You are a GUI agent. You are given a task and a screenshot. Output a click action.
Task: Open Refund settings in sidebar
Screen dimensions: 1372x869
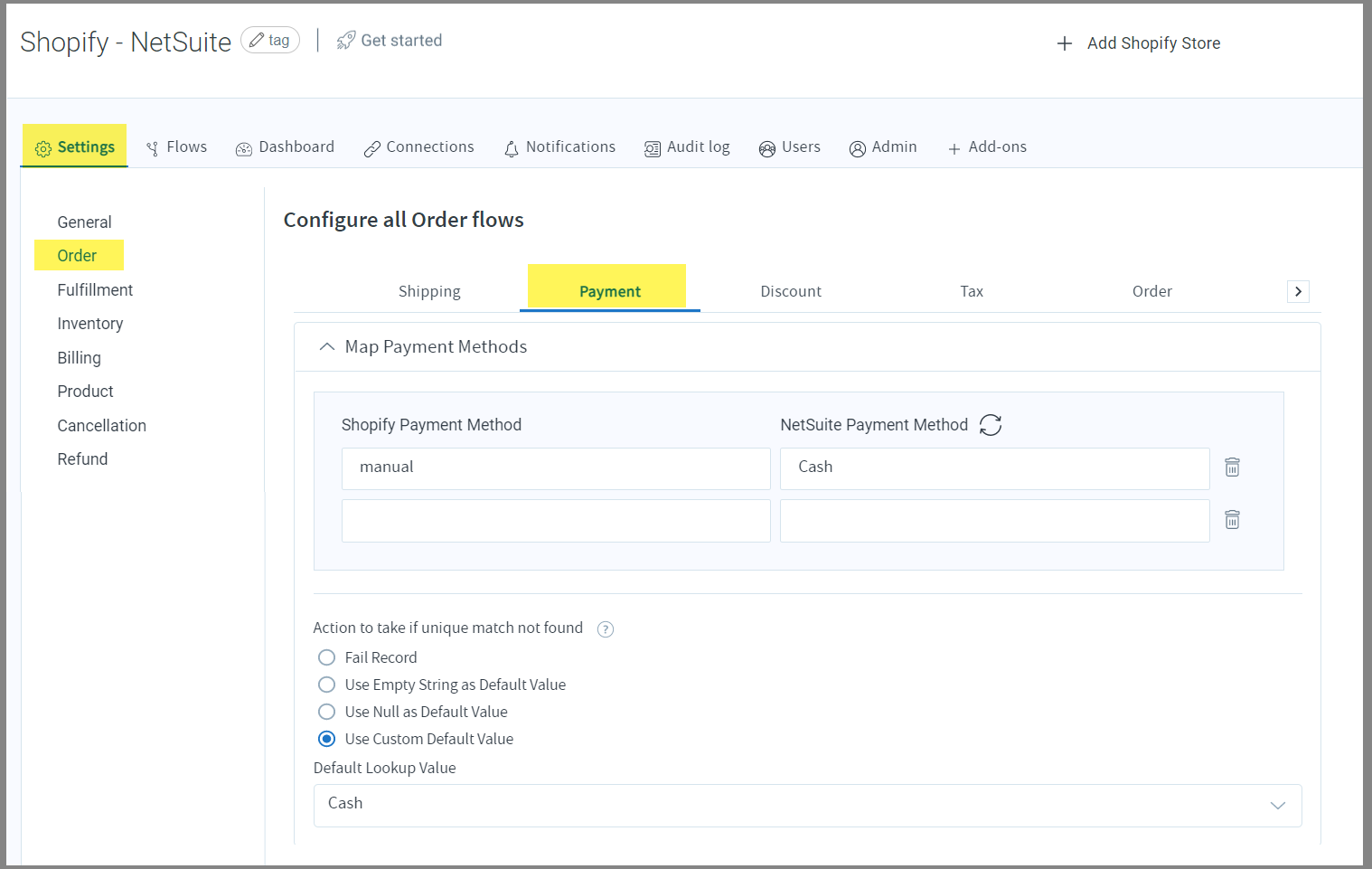tap(82, 459)
